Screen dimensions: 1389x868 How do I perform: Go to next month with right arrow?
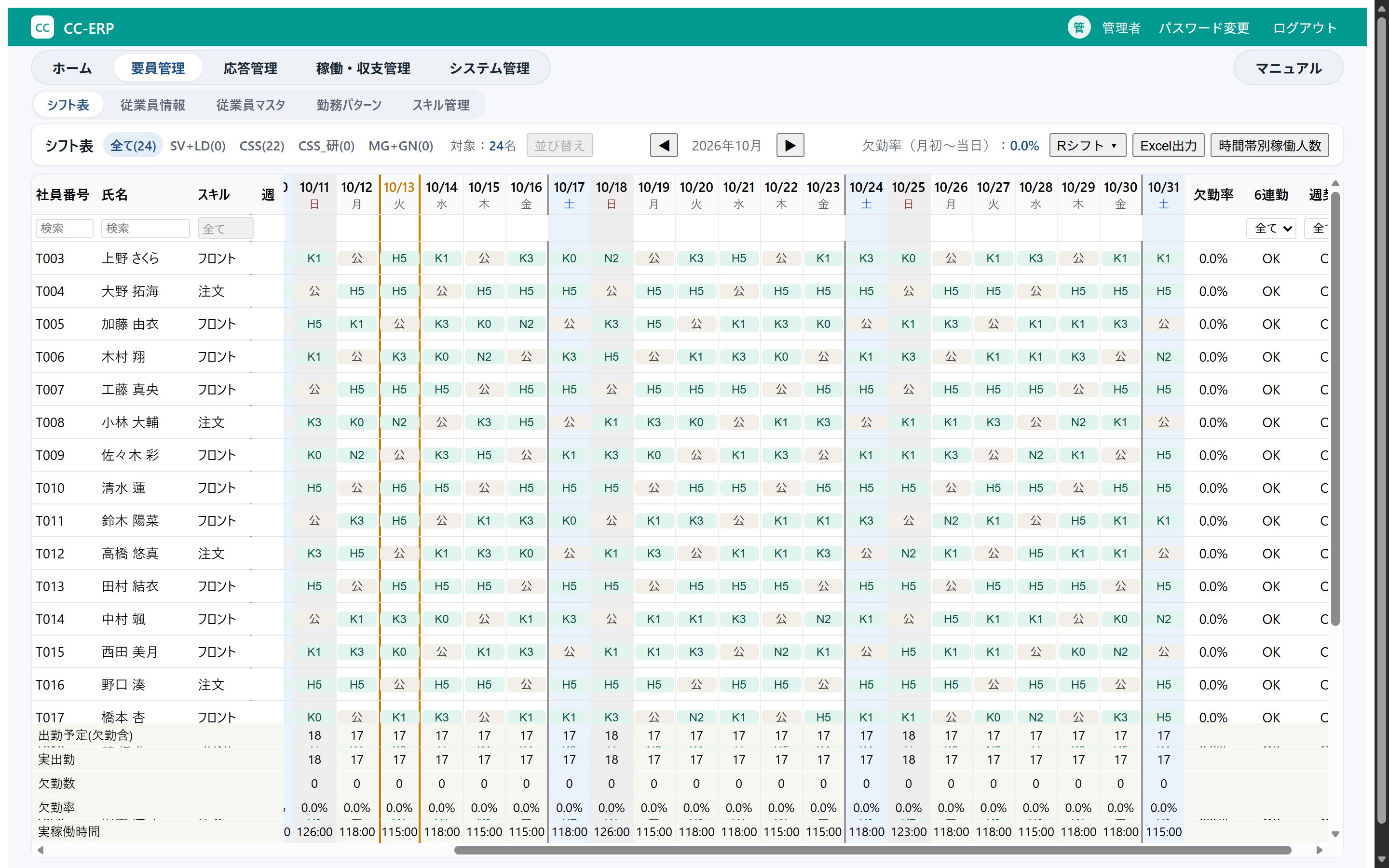[x=790, y=145]
